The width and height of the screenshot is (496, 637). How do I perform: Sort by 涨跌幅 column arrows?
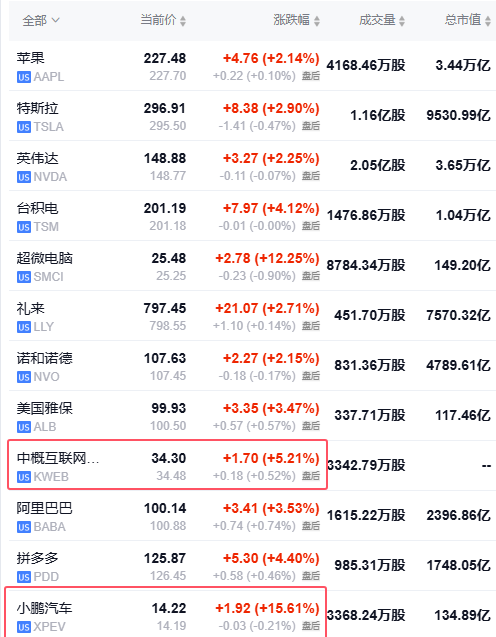click(x=317, y=21)
